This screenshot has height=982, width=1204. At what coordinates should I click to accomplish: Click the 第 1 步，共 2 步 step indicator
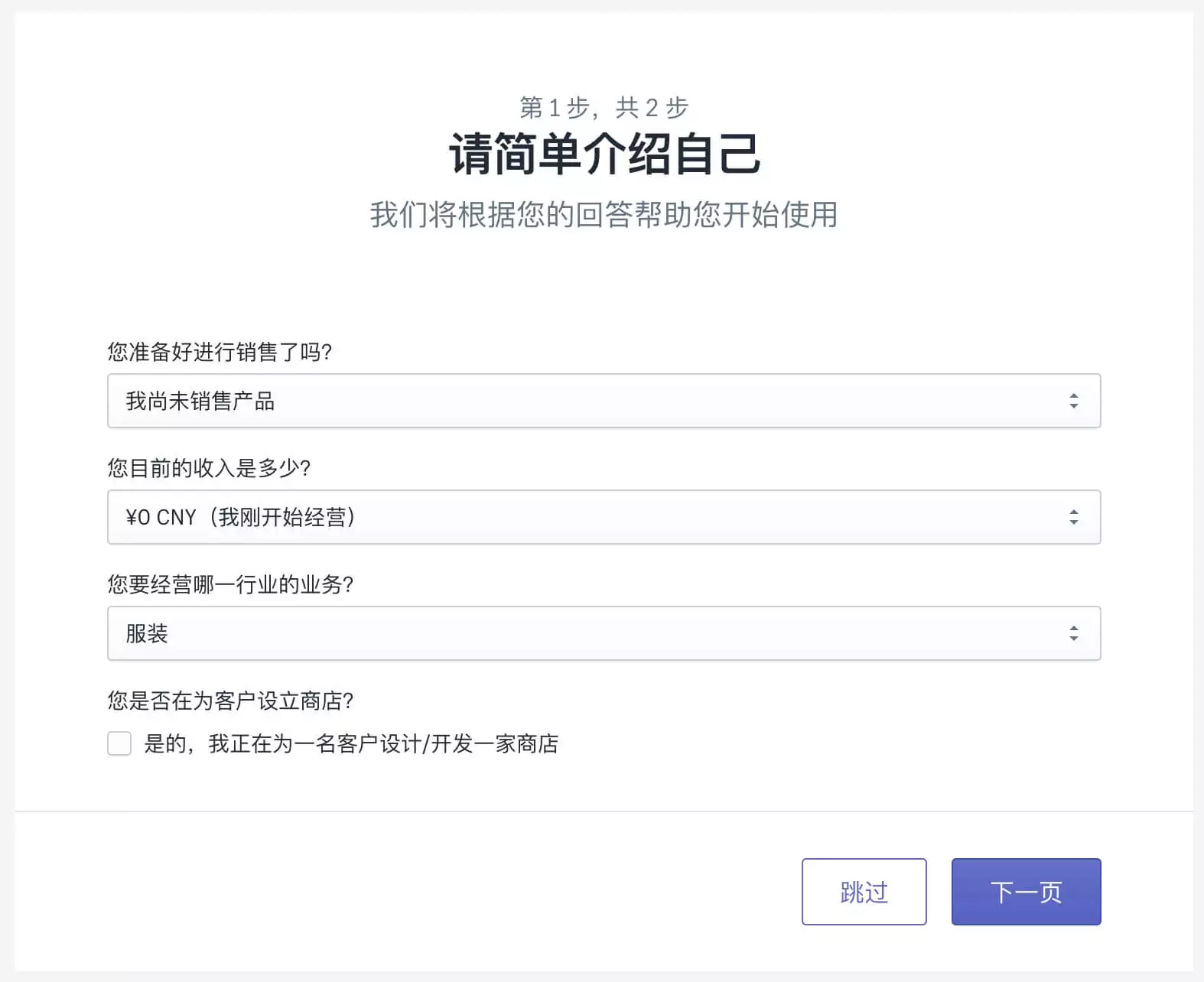pos(604,108)
